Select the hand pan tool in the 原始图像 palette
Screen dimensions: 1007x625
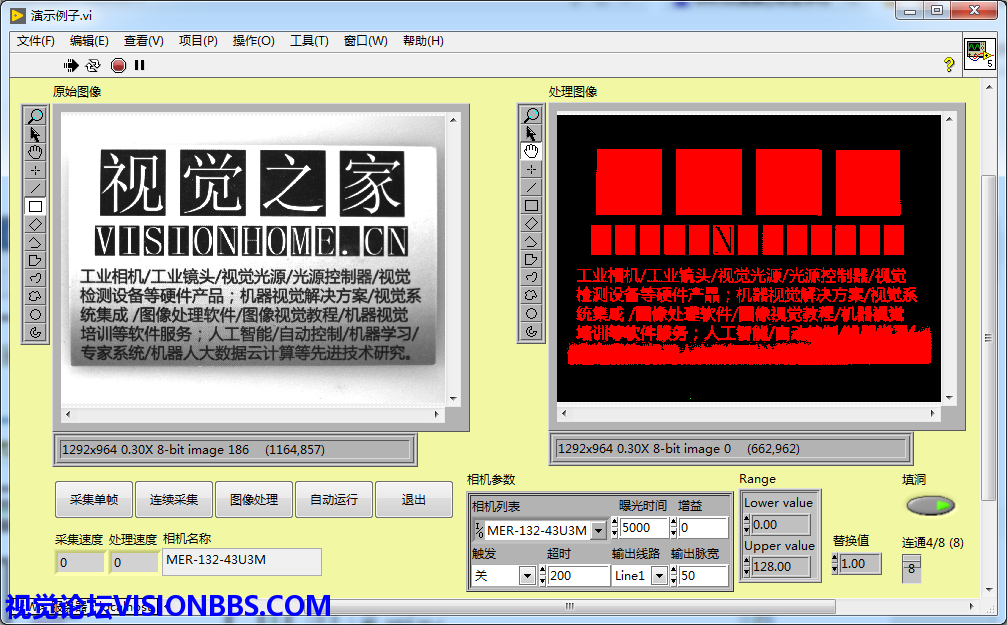(x=35, y=152)
